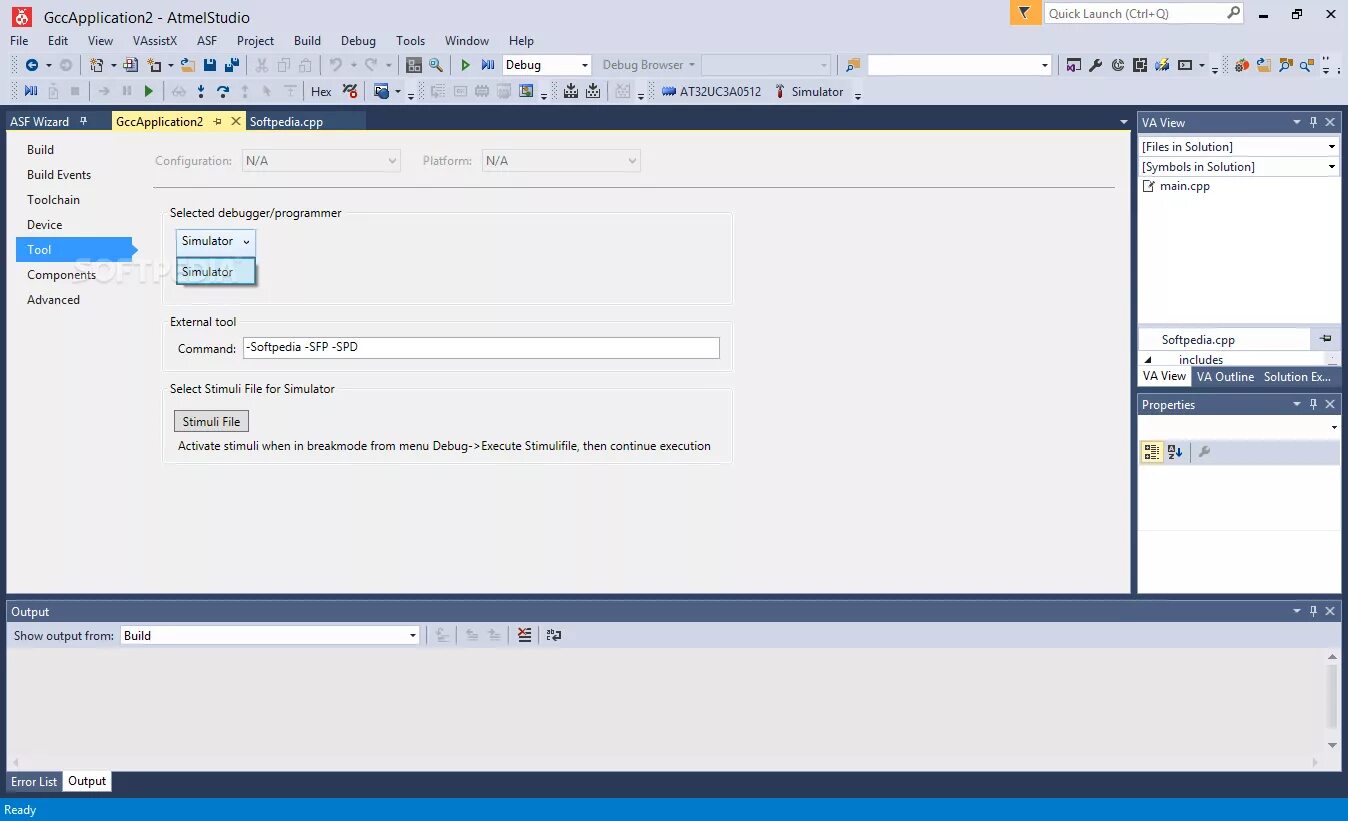Image resolution: width=1348 pixels, height=821 pixels.
Task: Click the Visual Assist tomato icon
Action: pos(1242,65)
